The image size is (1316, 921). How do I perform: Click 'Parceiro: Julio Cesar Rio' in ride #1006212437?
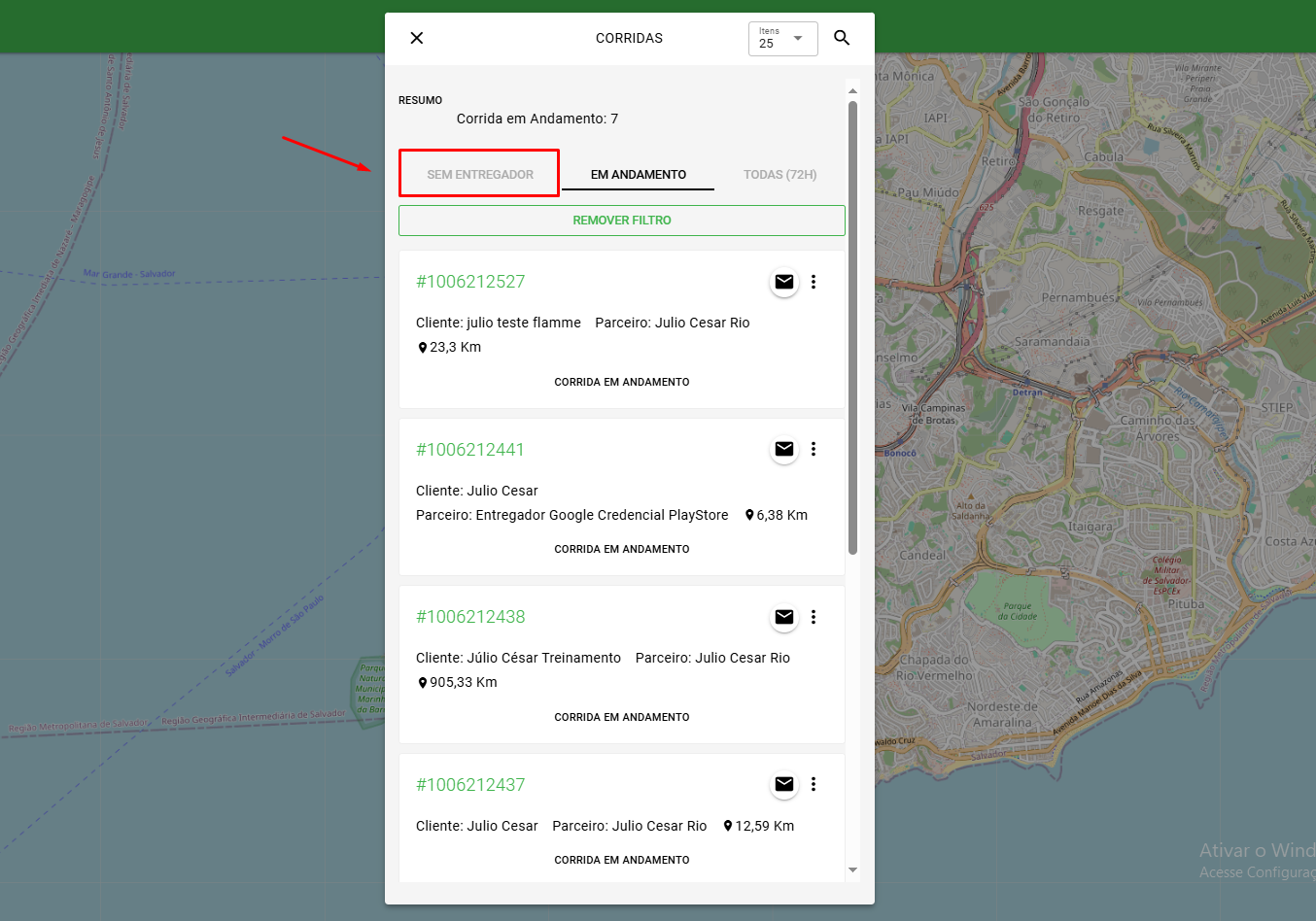[630, 826]
